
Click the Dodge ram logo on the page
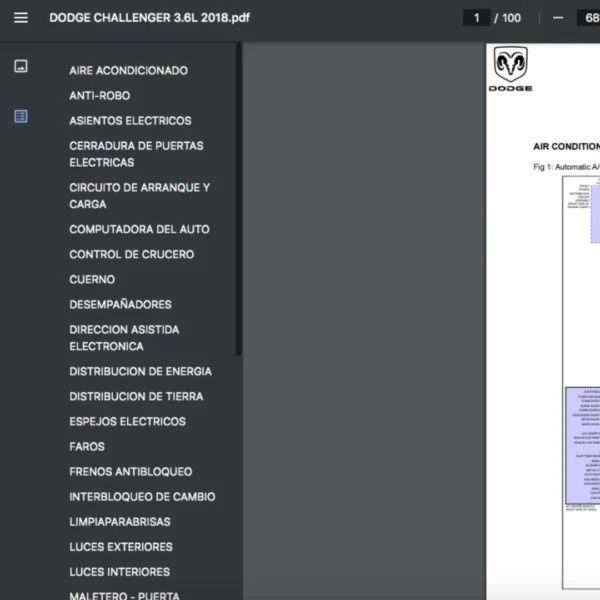click(x=510, y=69)
